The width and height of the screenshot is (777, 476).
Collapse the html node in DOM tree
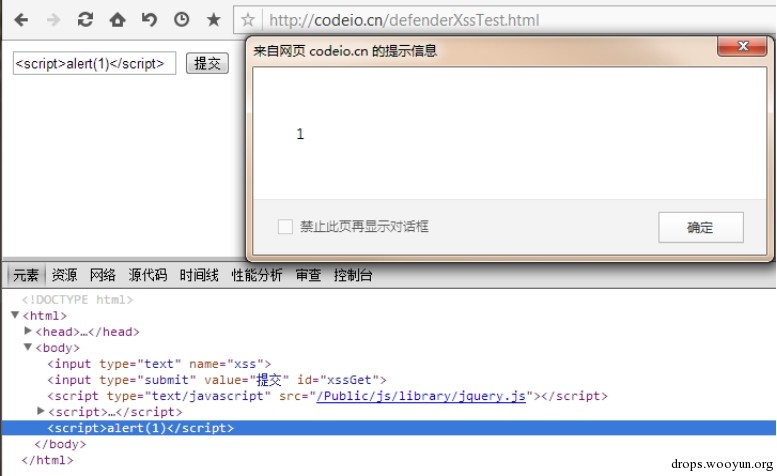[15, 315]
